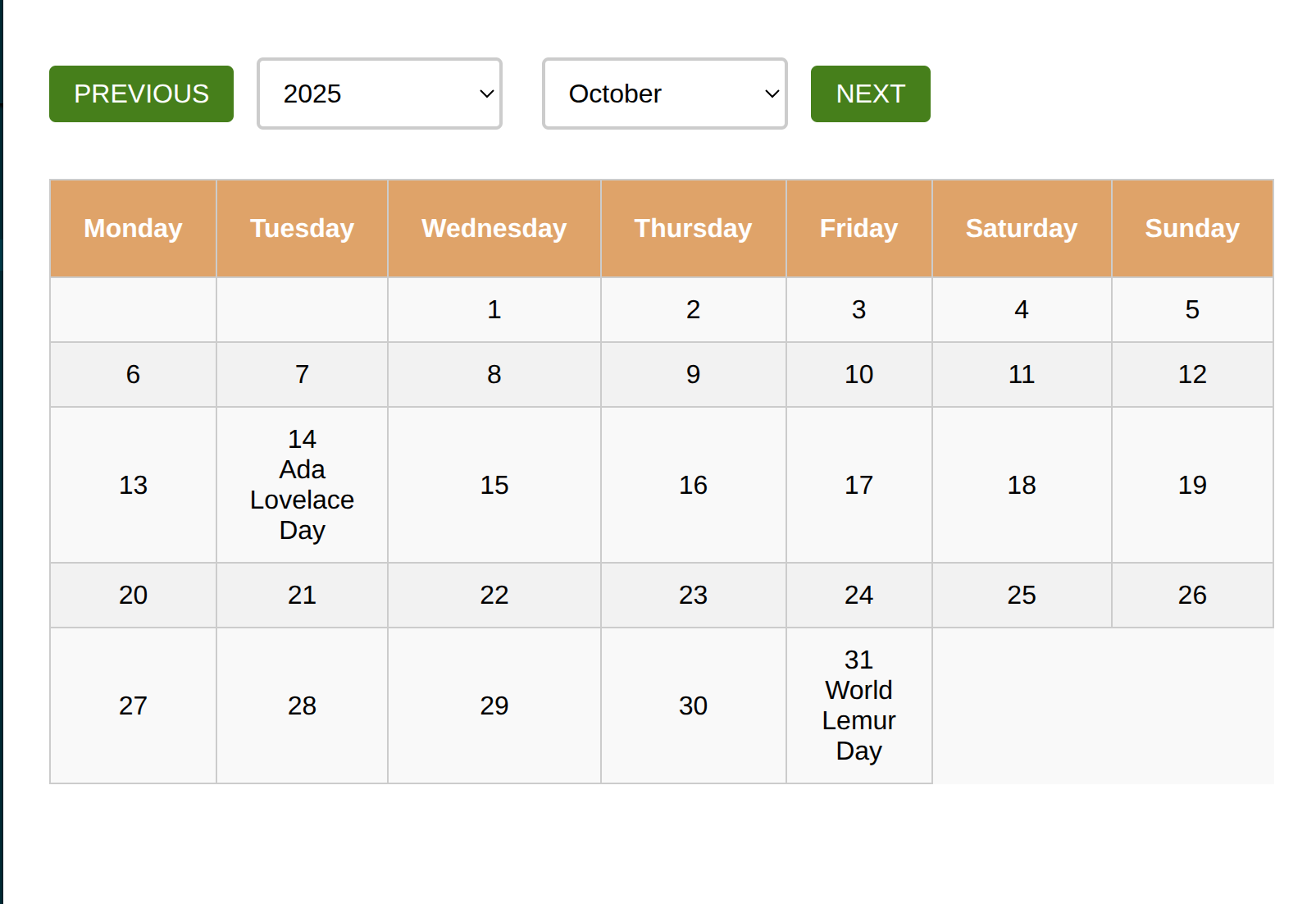This screenshot has height=904, width=1316.
Task: Click the Monday column header
Action: 132,228
